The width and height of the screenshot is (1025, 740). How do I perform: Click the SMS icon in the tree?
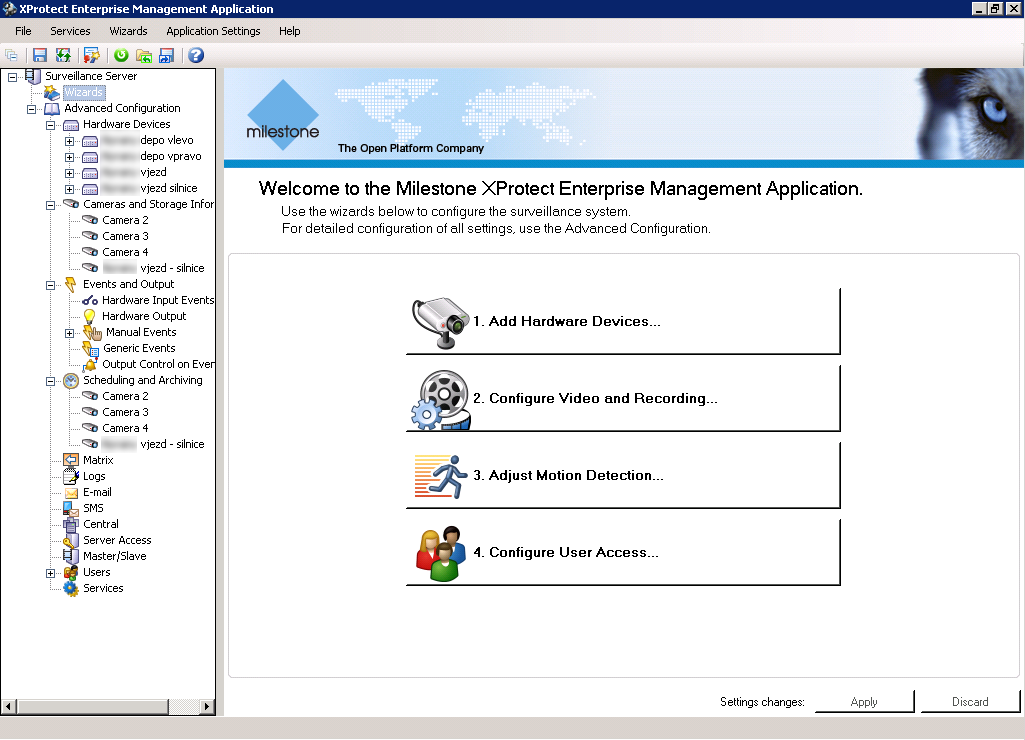[71, 509]
